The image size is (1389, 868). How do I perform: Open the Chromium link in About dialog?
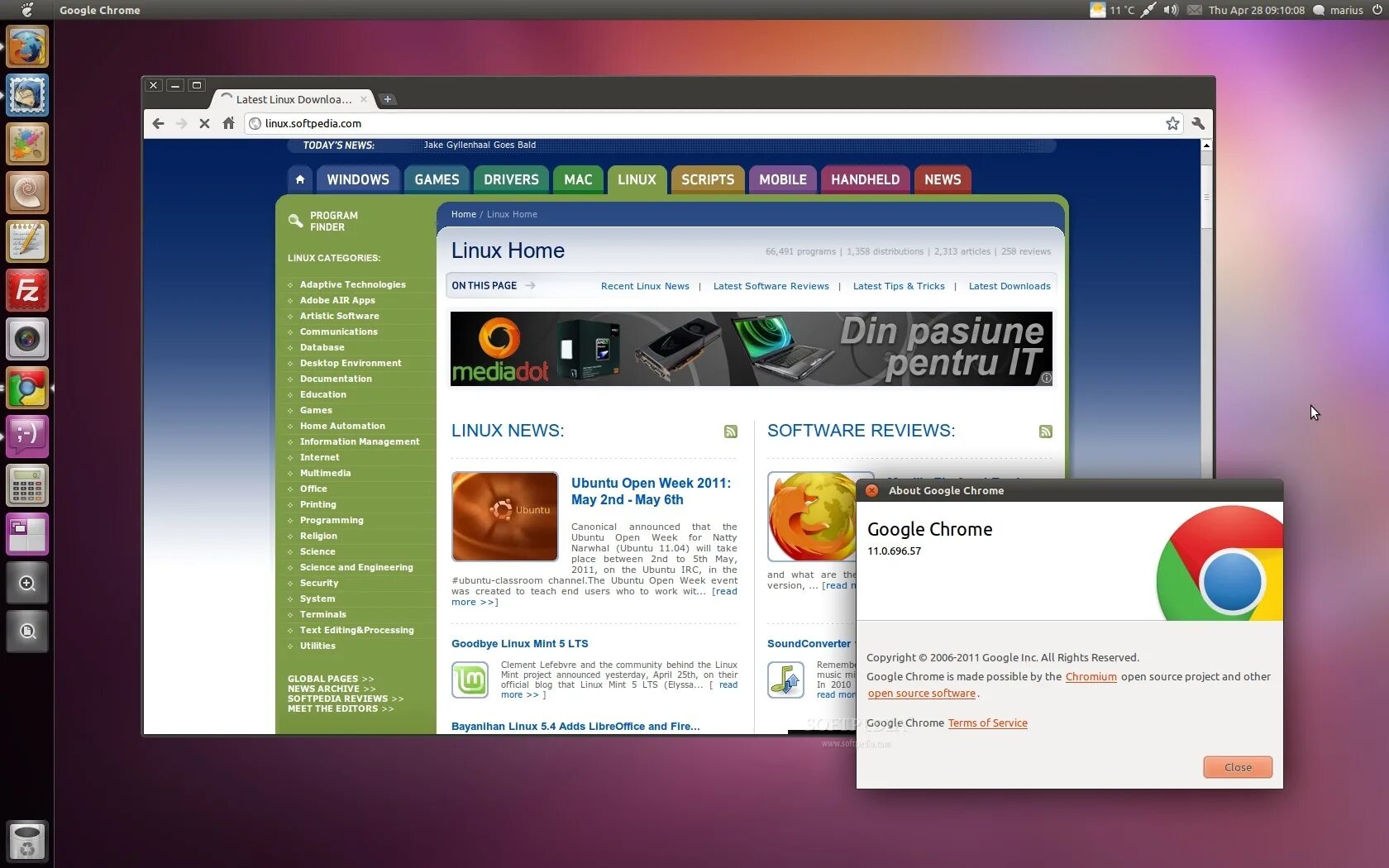(1091, 676)
